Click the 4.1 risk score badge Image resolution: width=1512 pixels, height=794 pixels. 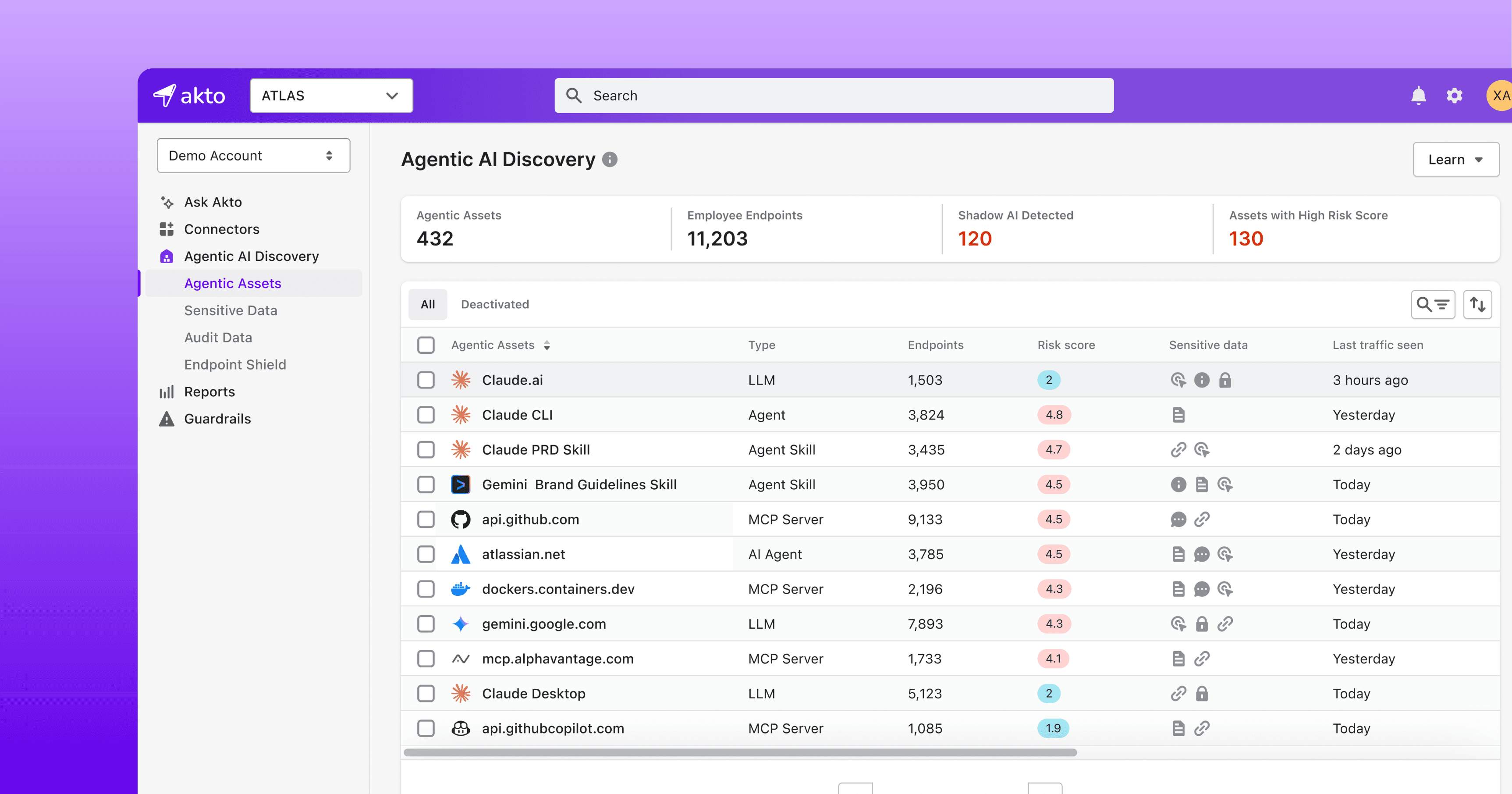pyautogui.click(x=1053, y=659)
